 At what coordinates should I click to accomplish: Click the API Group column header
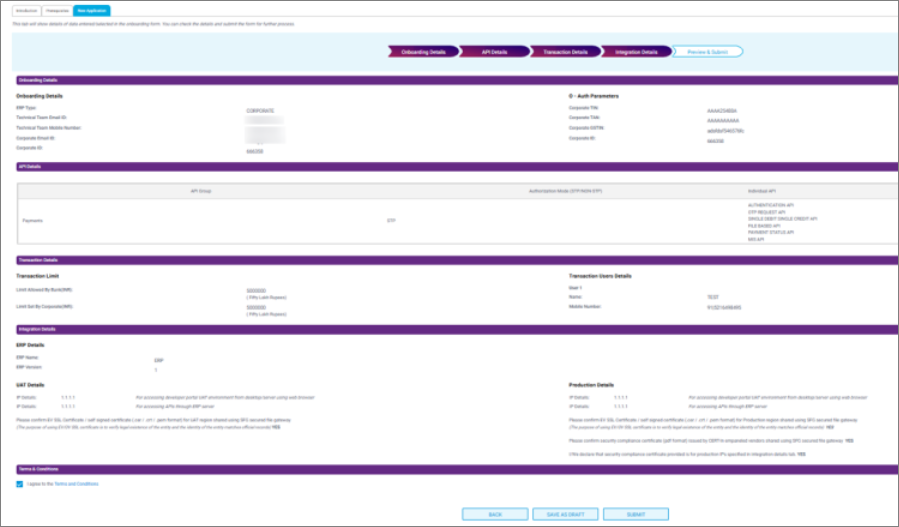(200, 189)
